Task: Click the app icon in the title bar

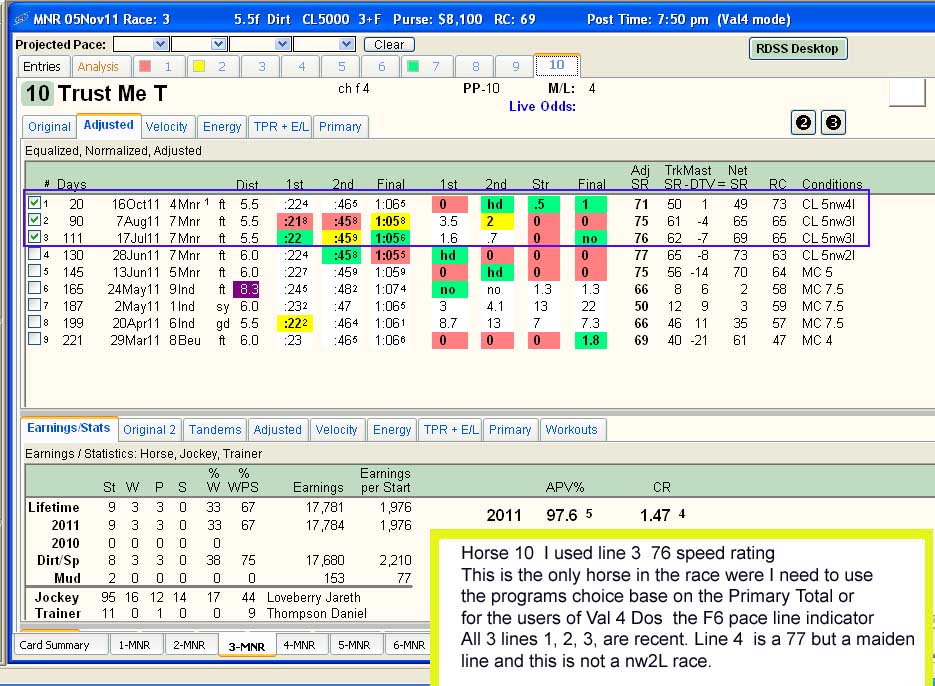Action: [x=21, y=18]
